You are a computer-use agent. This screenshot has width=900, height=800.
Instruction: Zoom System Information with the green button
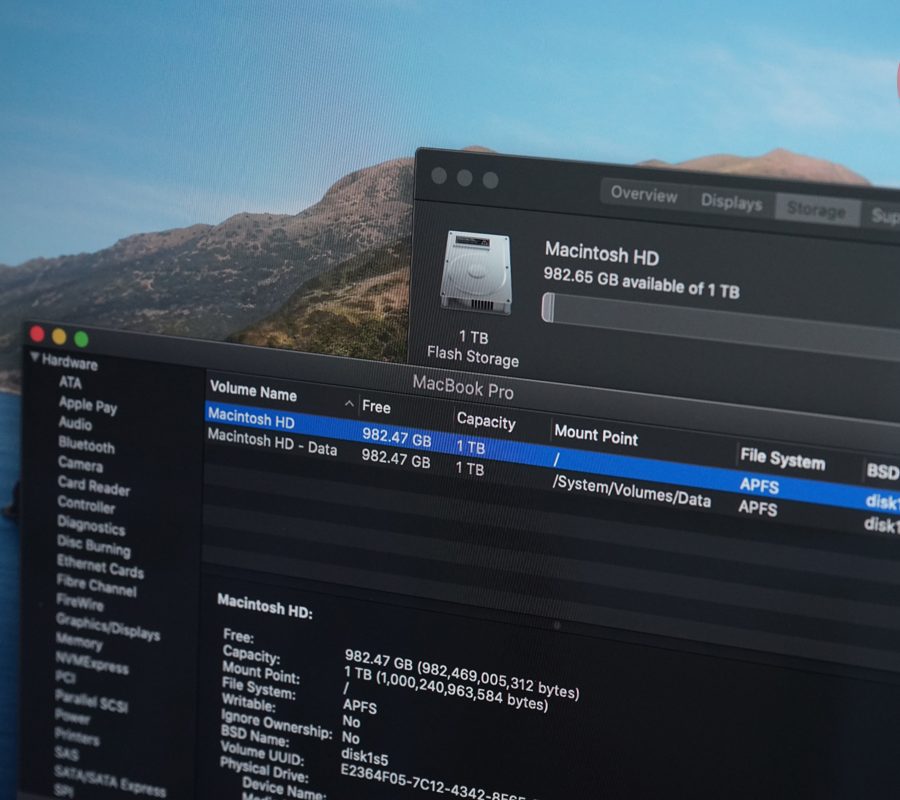click(x=82, y=339)
